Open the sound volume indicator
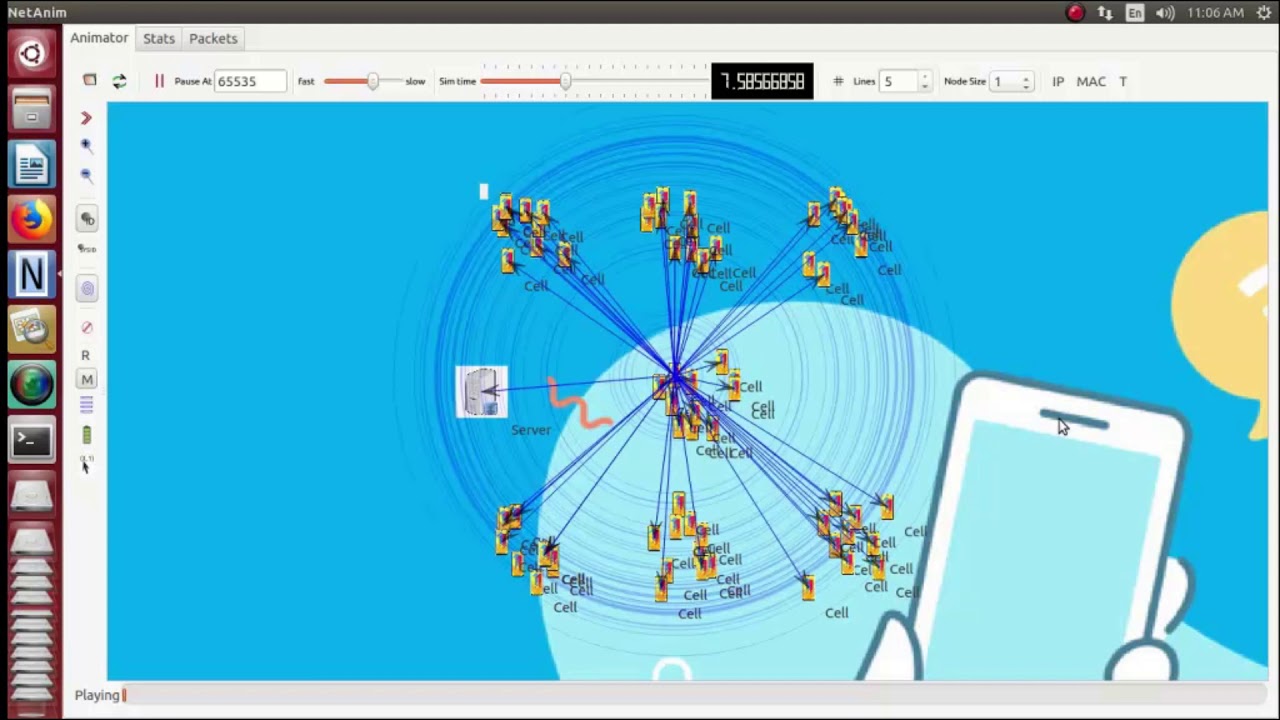Screen dimensions: 1280x720 click(1165, 13)
